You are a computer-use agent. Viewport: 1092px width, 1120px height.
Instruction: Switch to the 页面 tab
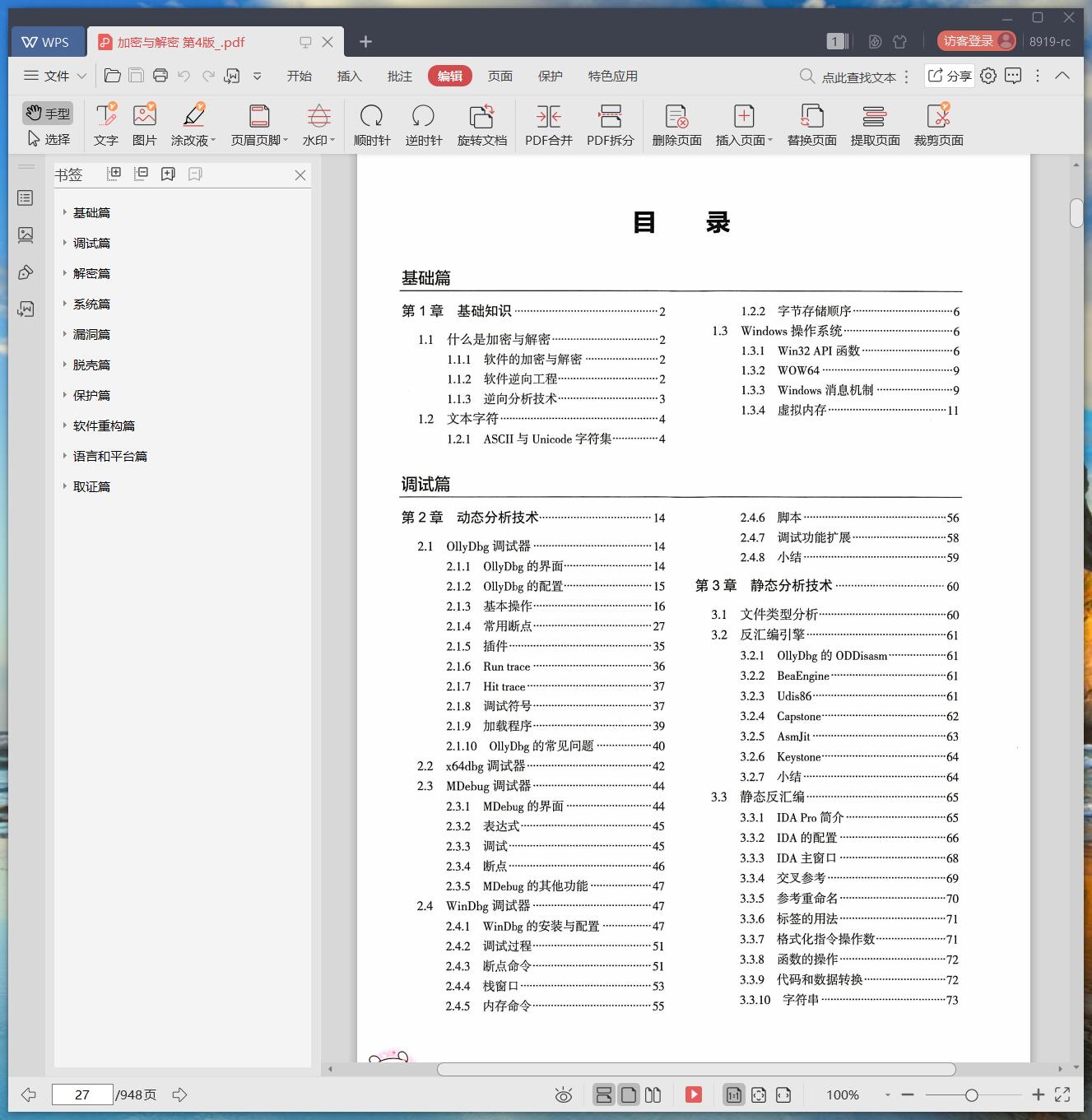[500, 76]
